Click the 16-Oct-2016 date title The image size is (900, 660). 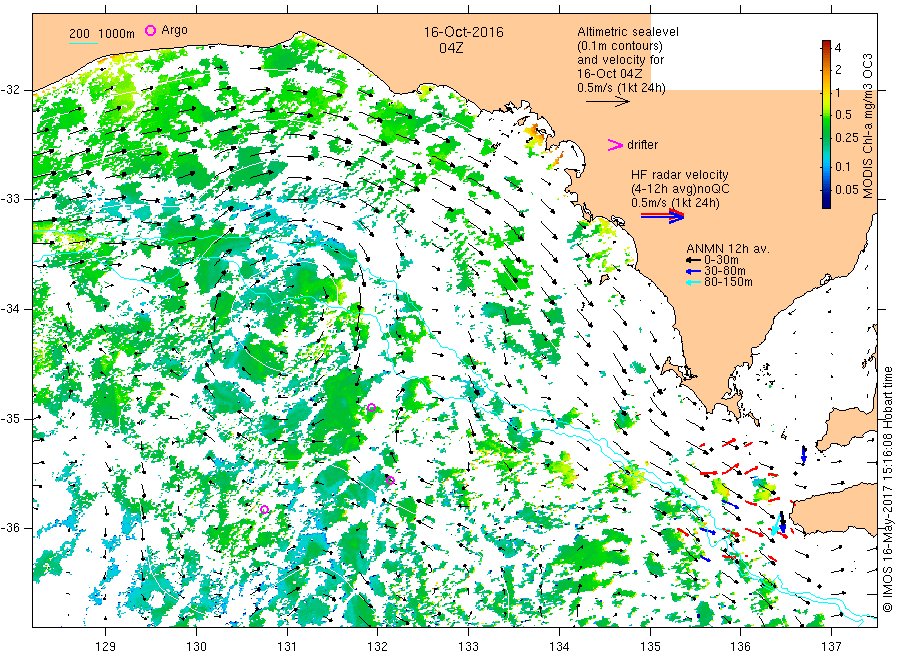point(463,32)
